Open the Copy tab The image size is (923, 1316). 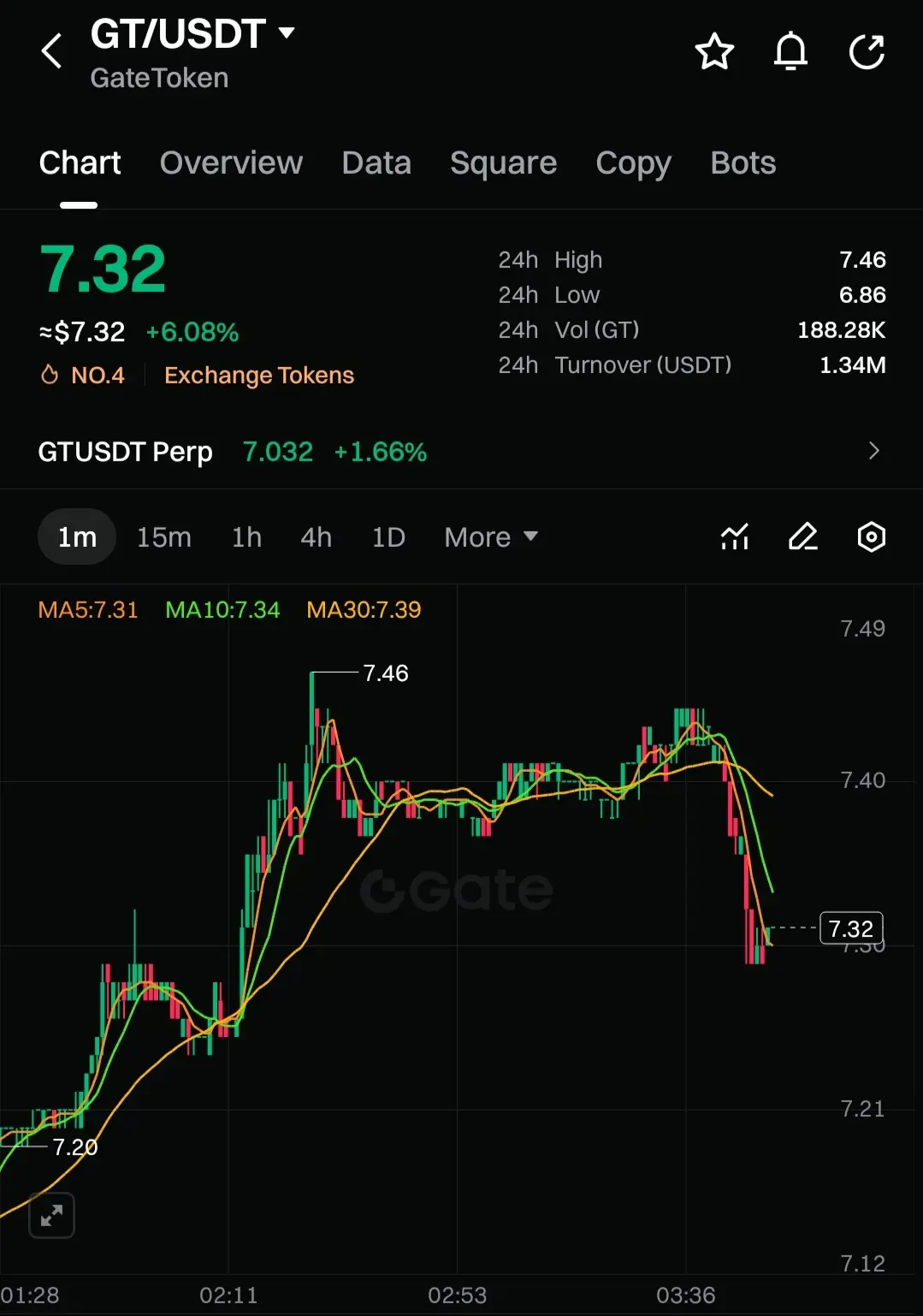tap(633, 163)
